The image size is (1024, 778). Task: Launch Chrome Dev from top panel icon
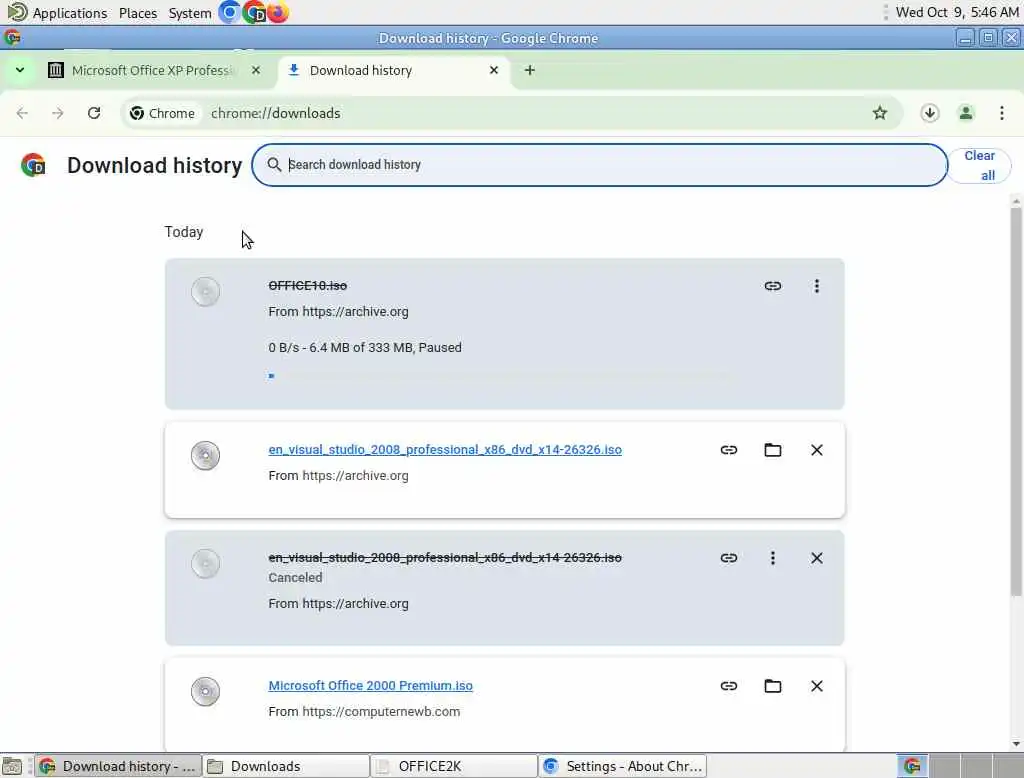point(253,12)
